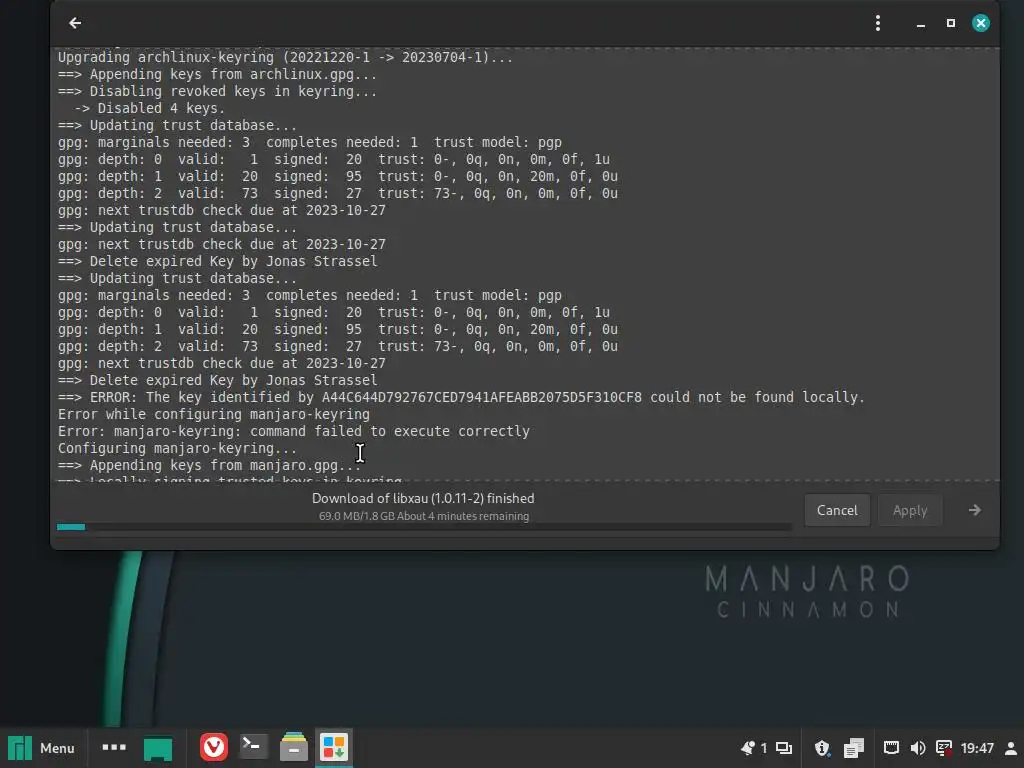The height and width of the screenshot is (768, 1024).
Task: Open the workspace switcher tray icon
Action: point(784,748)
